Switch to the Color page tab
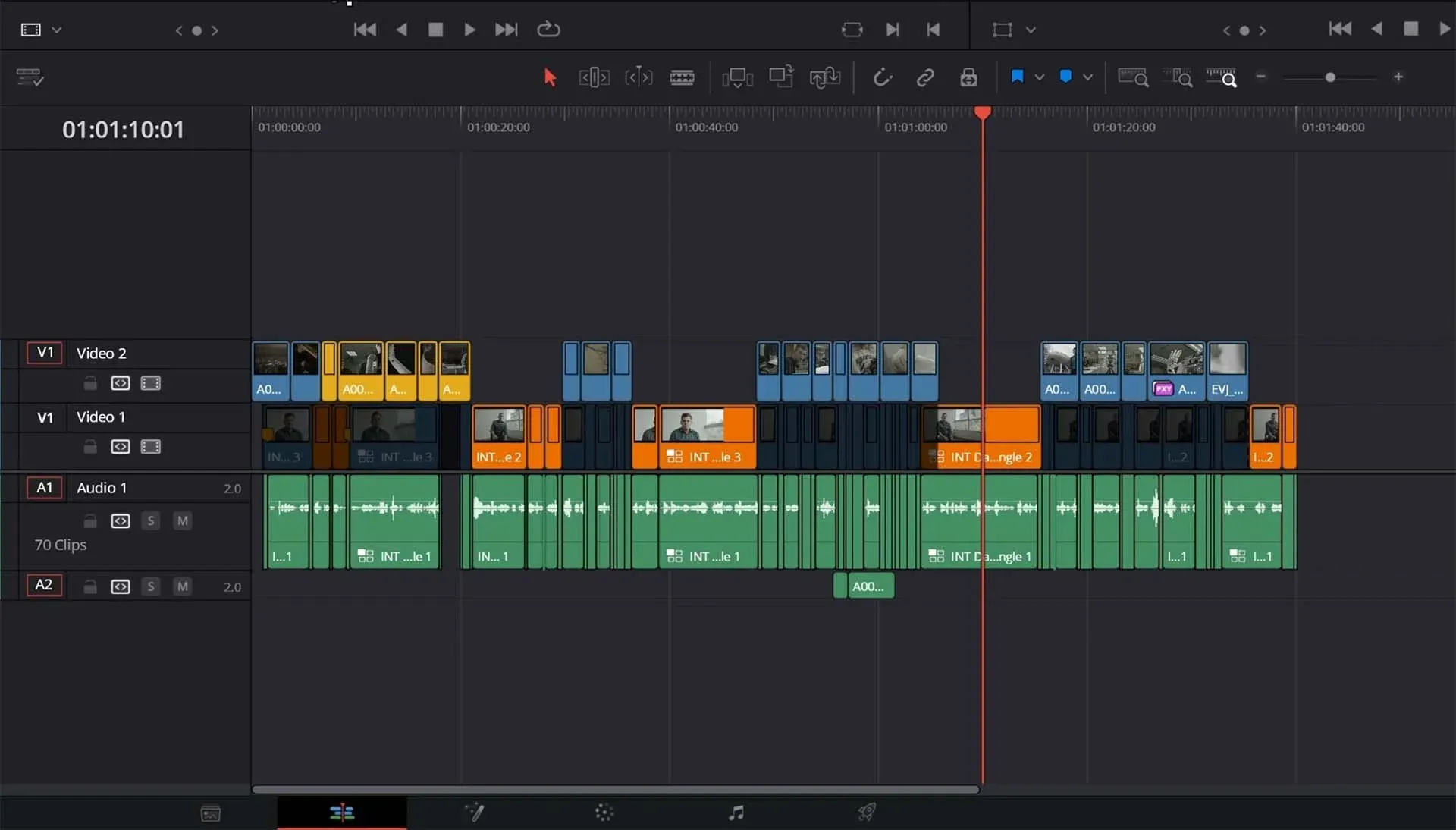The height and width of the screenshot is (830, 1456). [x=604, y=813]
